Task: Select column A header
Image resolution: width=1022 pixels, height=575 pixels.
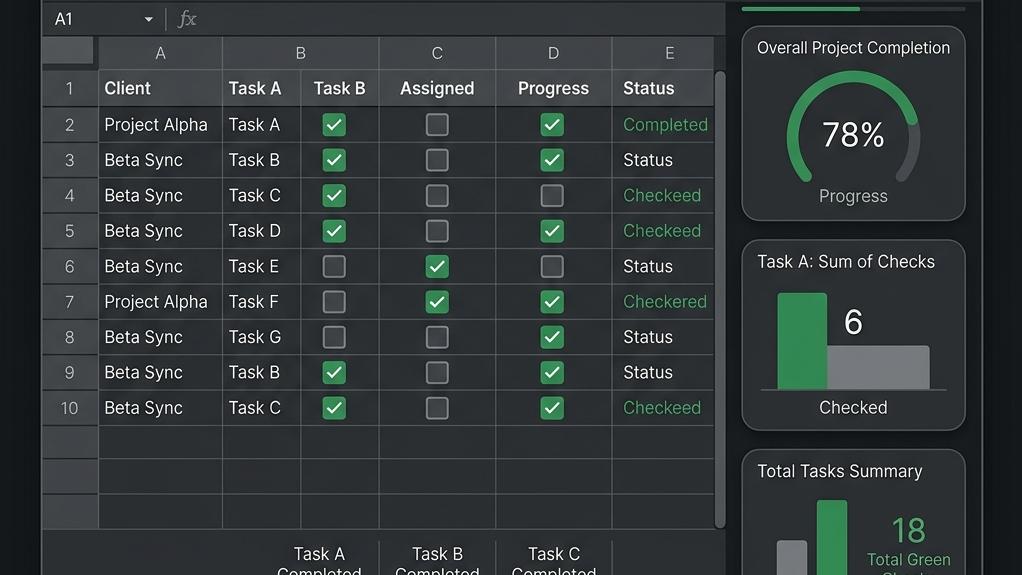Action: point(160,53)
